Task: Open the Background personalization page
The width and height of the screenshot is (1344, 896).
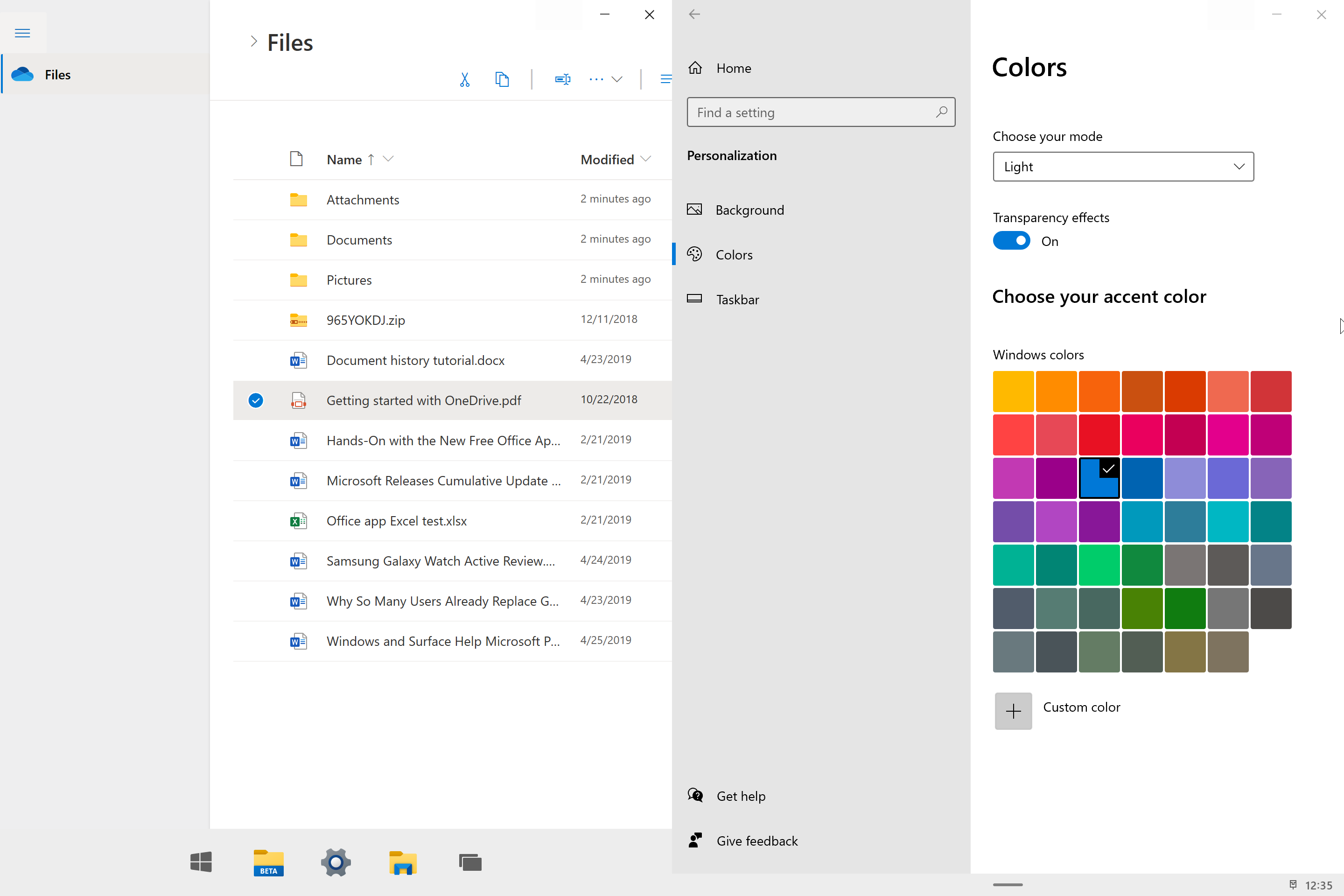Action: pyautogui.click(x=749, y=210)
